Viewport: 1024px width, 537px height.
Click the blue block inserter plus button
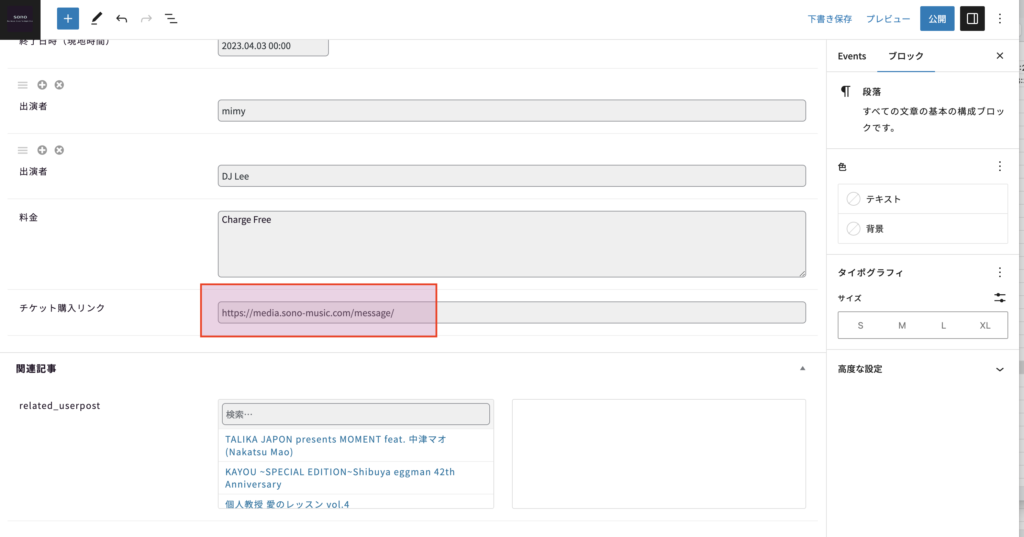point(68,18)
